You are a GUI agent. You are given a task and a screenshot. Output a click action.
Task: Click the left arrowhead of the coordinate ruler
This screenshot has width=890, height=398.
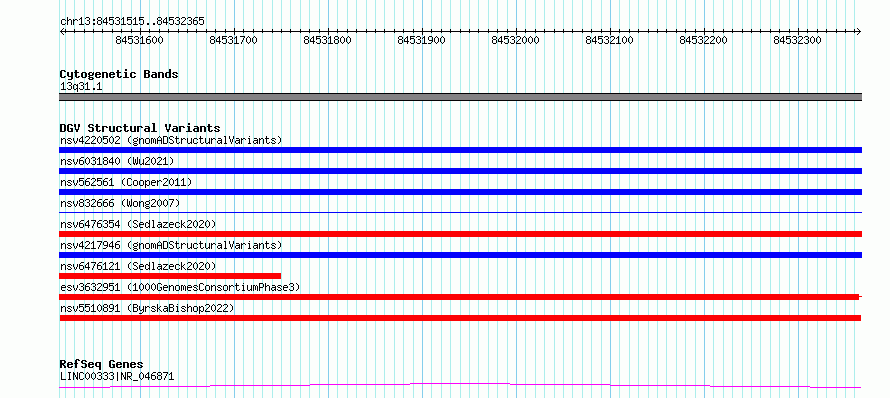click(x=62, y=31)
